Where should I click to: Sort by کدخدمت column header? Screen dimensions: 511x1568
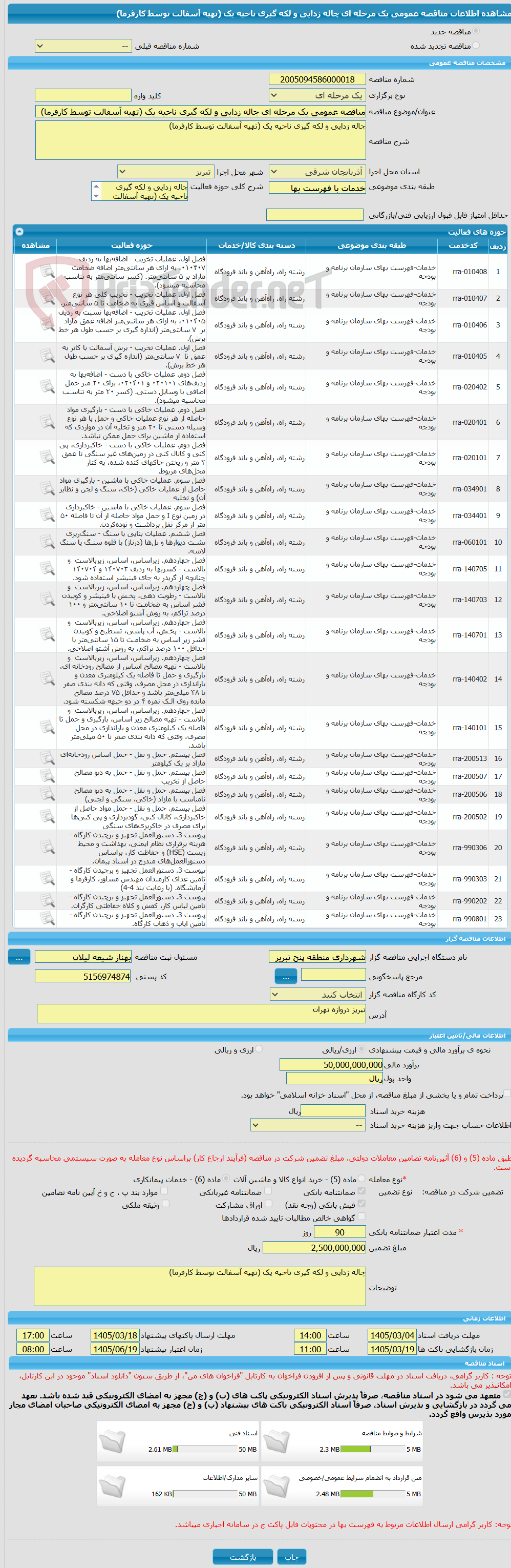click(x=463, y=245)
